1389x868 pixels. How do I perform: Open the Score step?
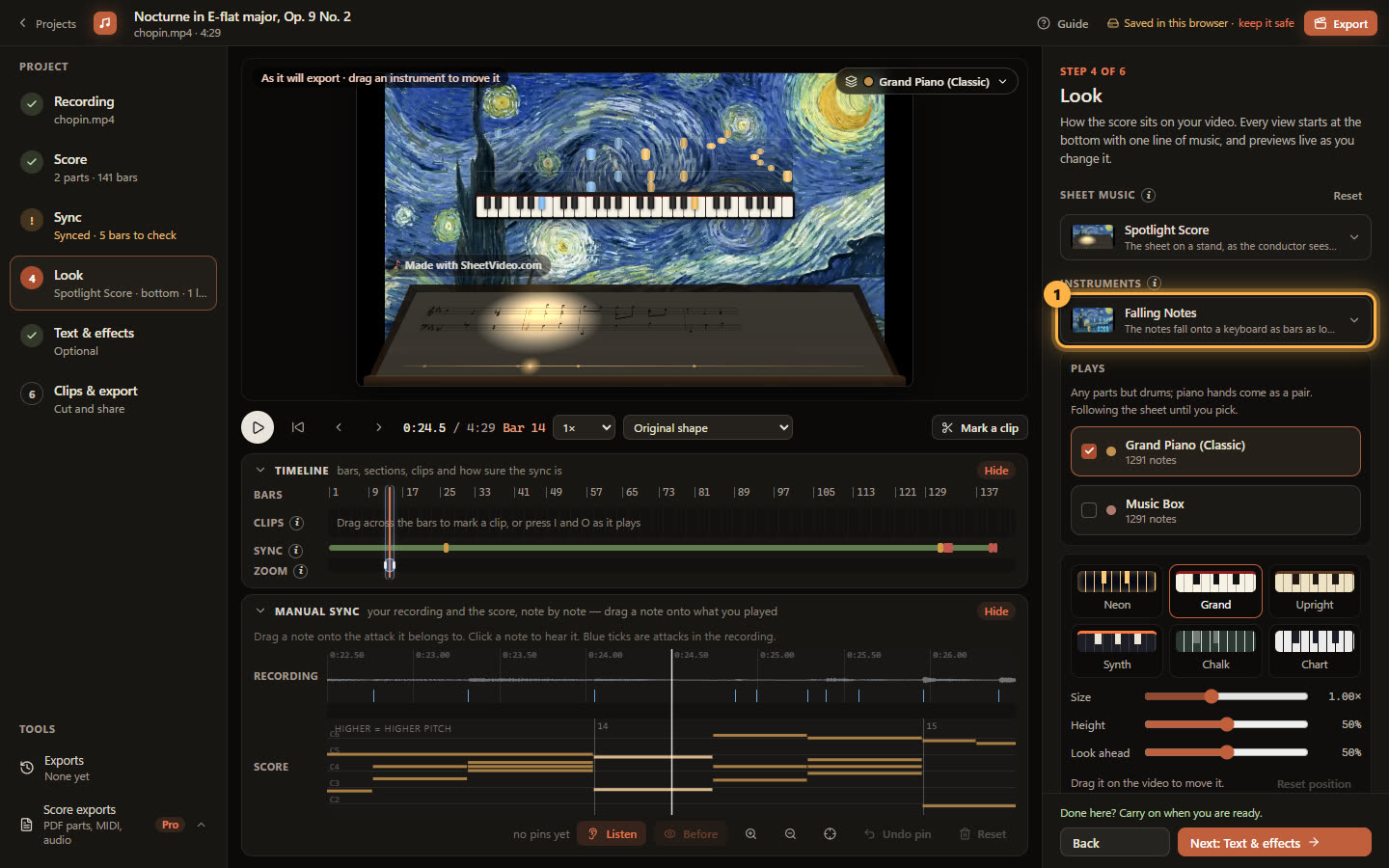[113, 168]
